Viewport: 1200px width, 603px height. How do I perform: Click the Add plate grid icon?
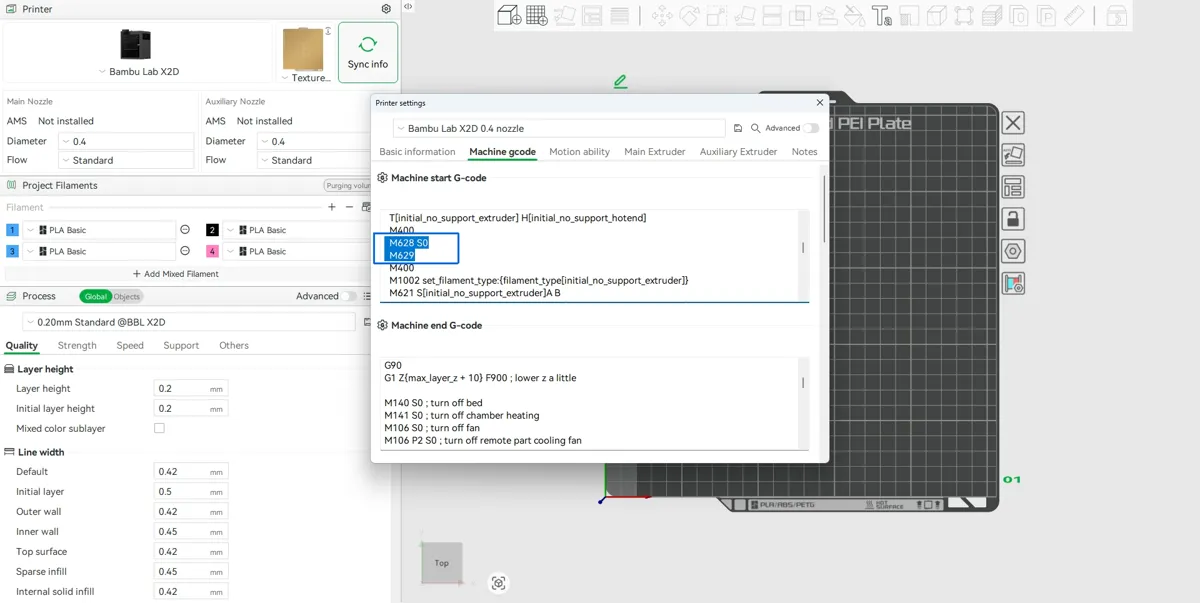(536, 15)
